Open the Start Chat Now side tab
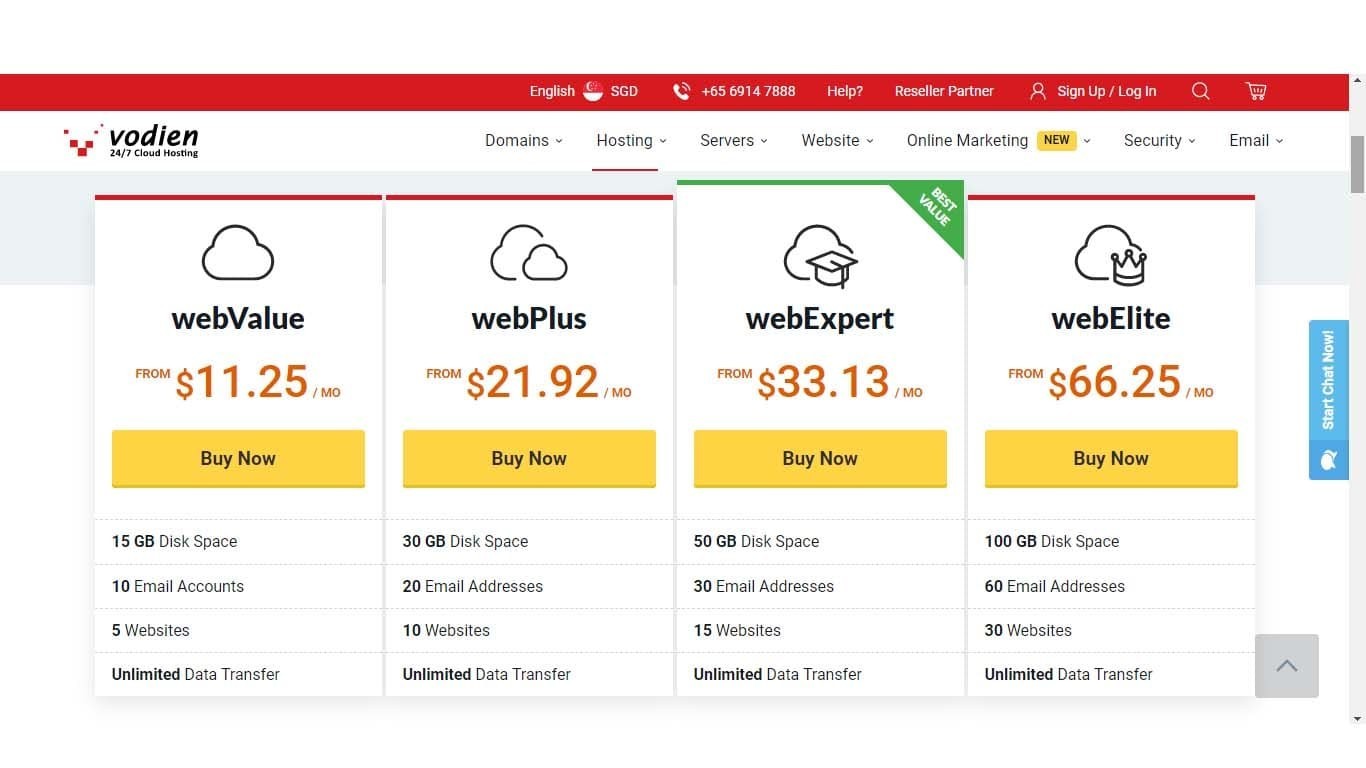 click(x=1329, y=400)
